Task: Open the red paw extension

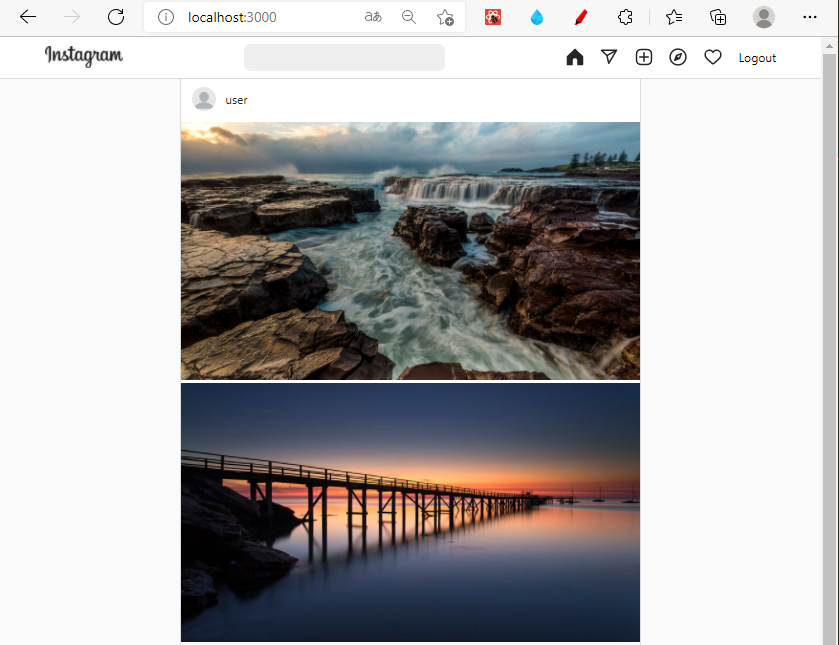Action: (x=493, y=17)
